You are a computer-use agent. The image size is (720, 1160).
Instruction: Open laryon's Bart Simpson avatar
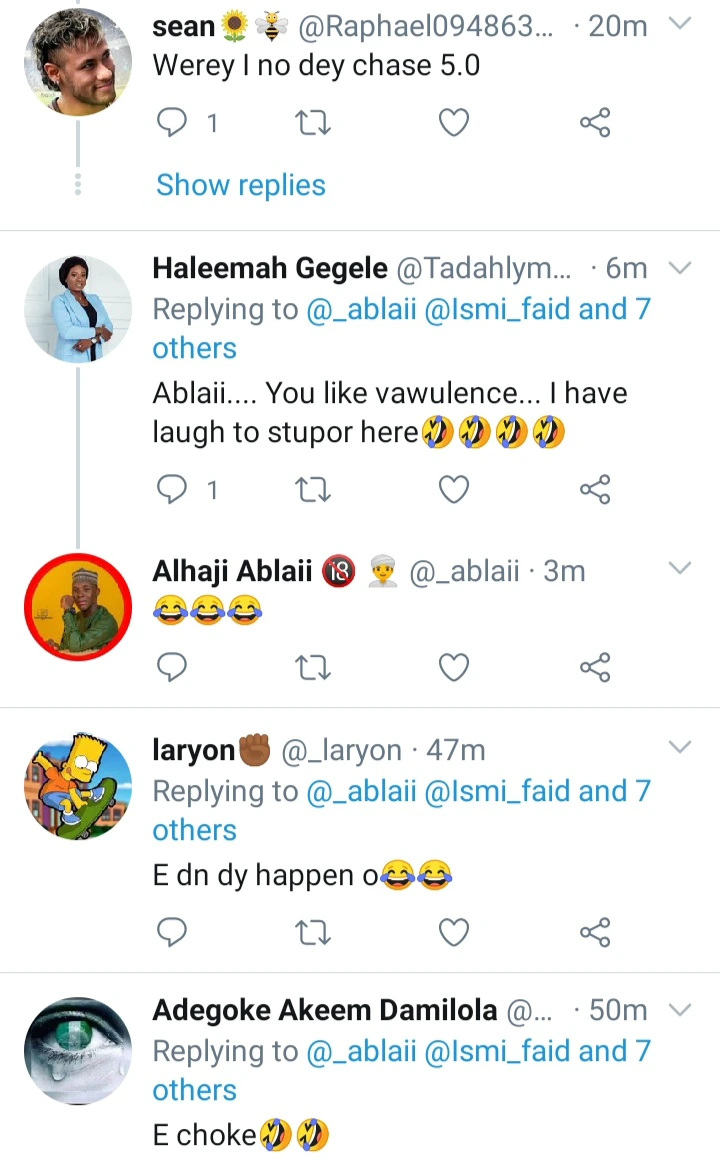(x=78, y=787)
